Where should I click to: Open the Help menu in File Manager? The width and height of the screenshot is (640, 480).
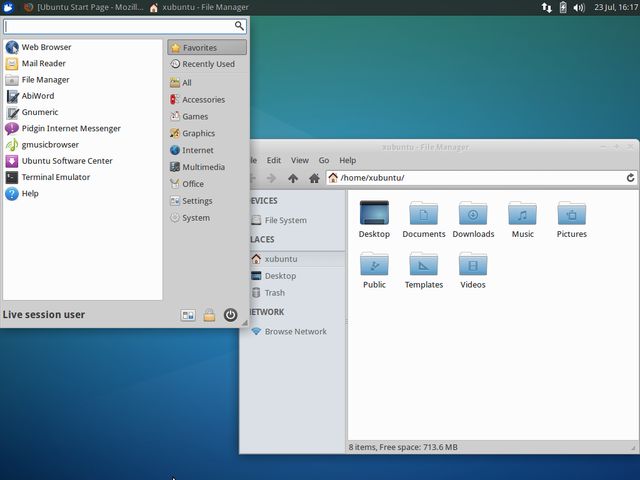[x=348, y=160]
